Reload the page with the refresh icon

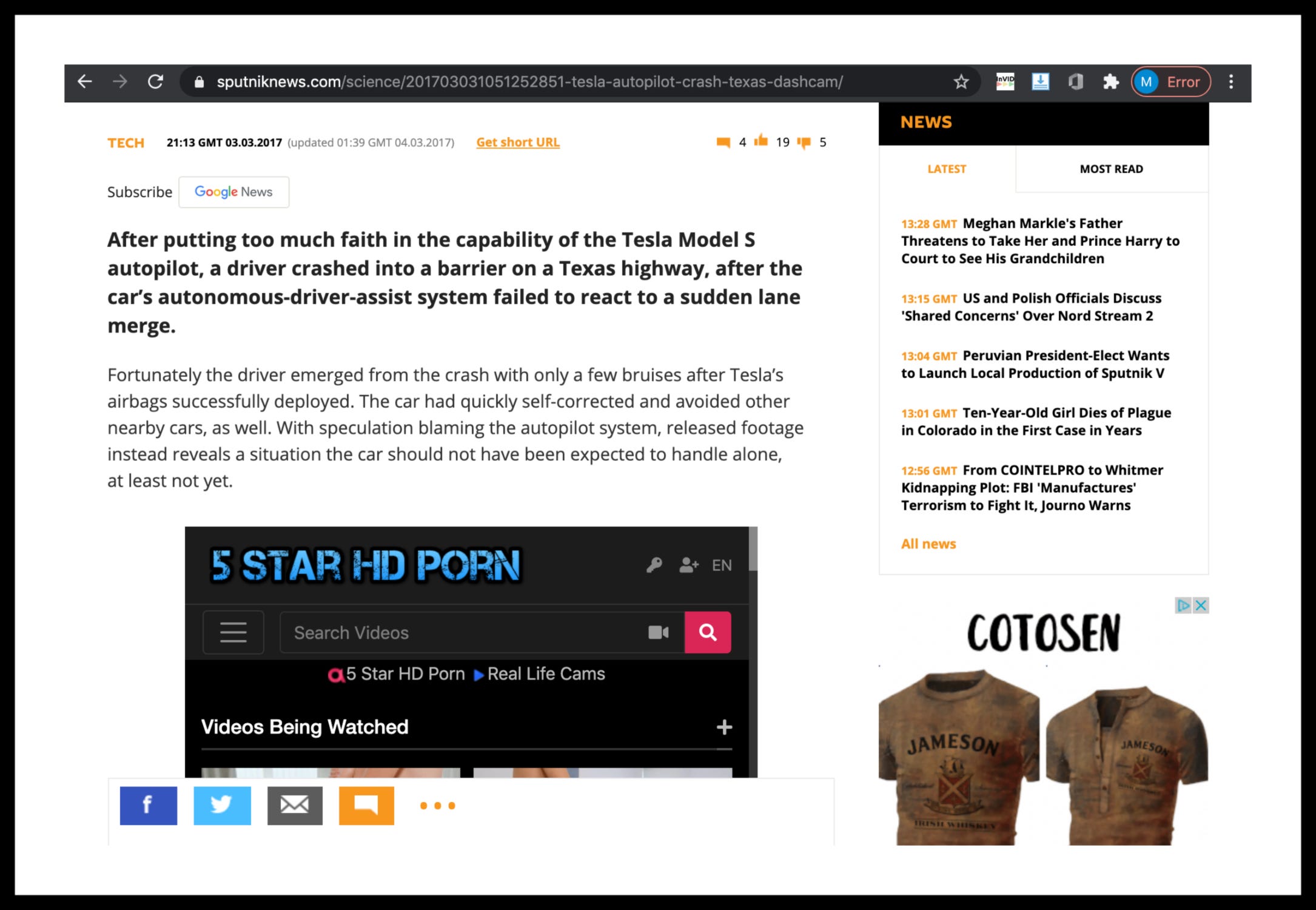tap(156, 81)
